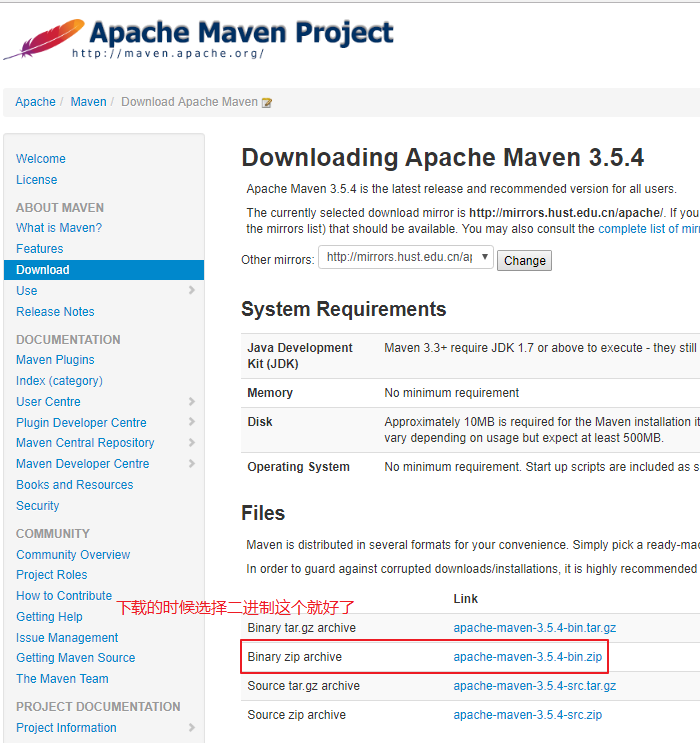Click the Disk row label
The height and width of the screenshot is (743, 700).
coord(260,422)
